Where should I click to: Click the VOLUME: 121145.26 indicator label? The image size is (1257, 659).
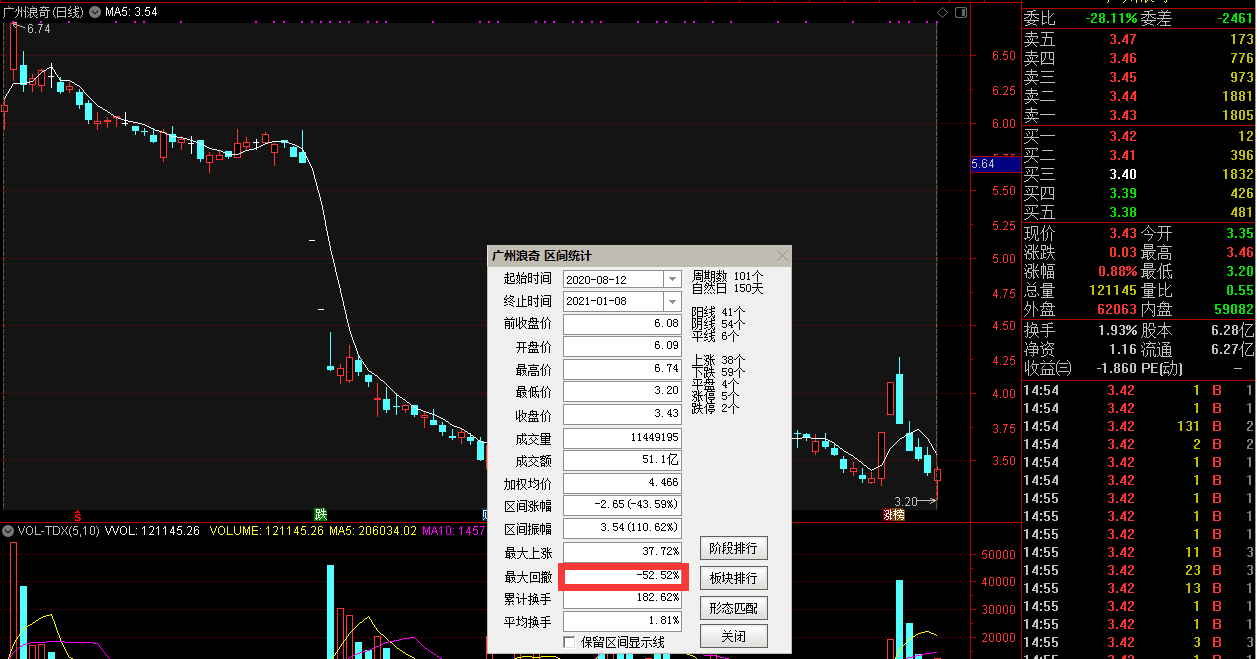(x=265, y=530)
